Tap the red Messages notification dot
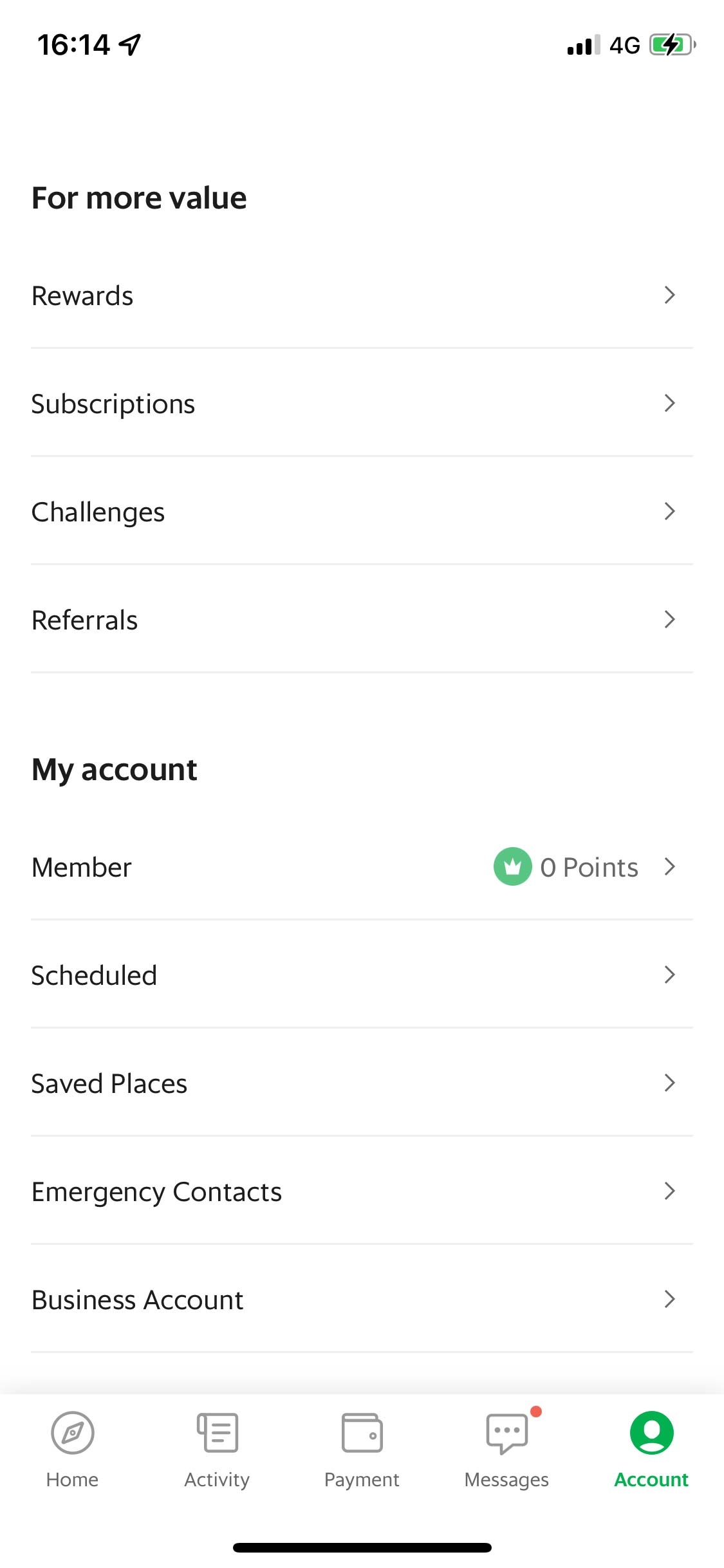The height and width of the screenshot is (1568, 724). [535, 1412]
